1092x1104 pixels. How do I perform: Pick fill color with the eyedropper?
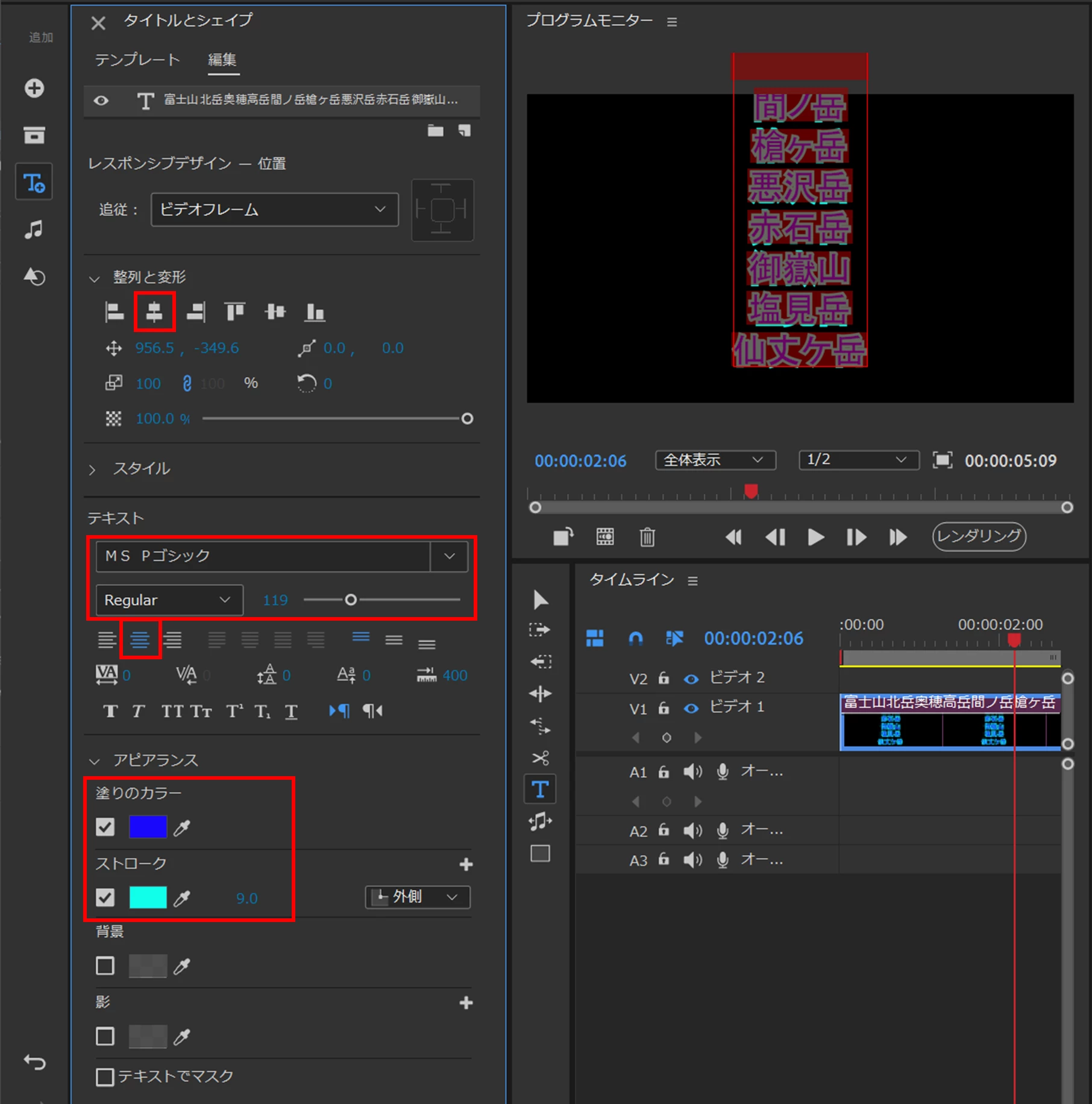click(x=182, y=828)
